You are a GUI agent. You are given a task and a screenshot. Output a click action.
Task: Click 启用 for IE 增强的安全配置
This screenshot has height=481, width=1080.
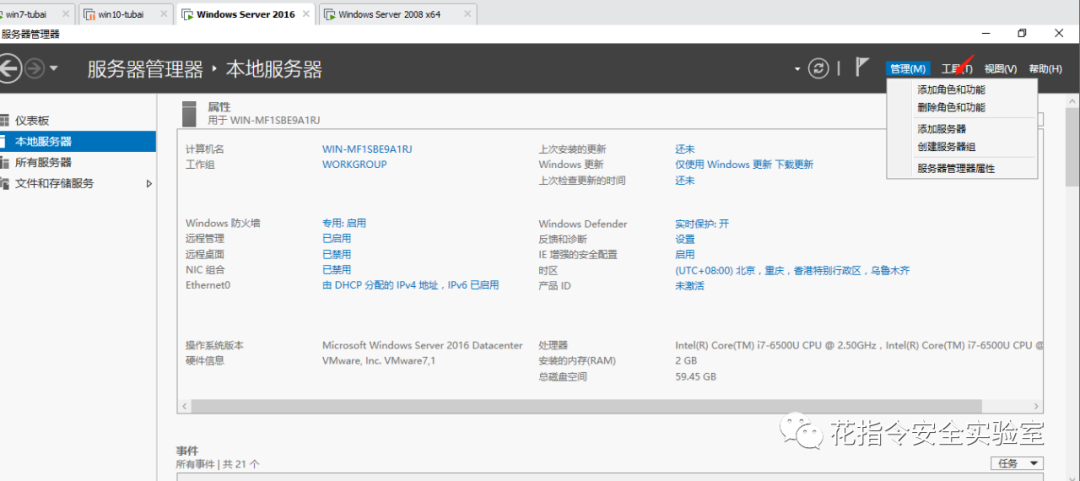[685, 254]
